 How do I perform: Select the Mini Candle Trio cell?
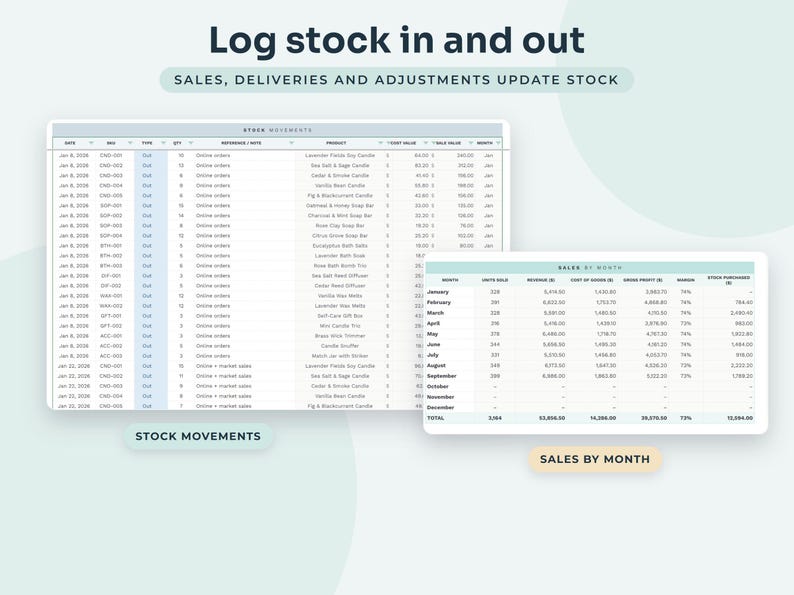pyautogui.click(x=340, y=326)
